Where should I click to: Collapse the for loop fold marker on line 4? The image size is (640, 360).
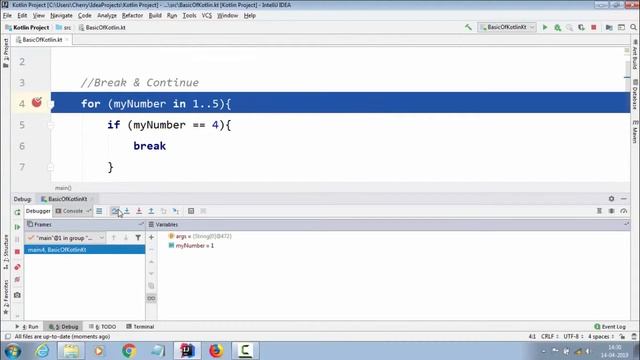tap(51, 104)
